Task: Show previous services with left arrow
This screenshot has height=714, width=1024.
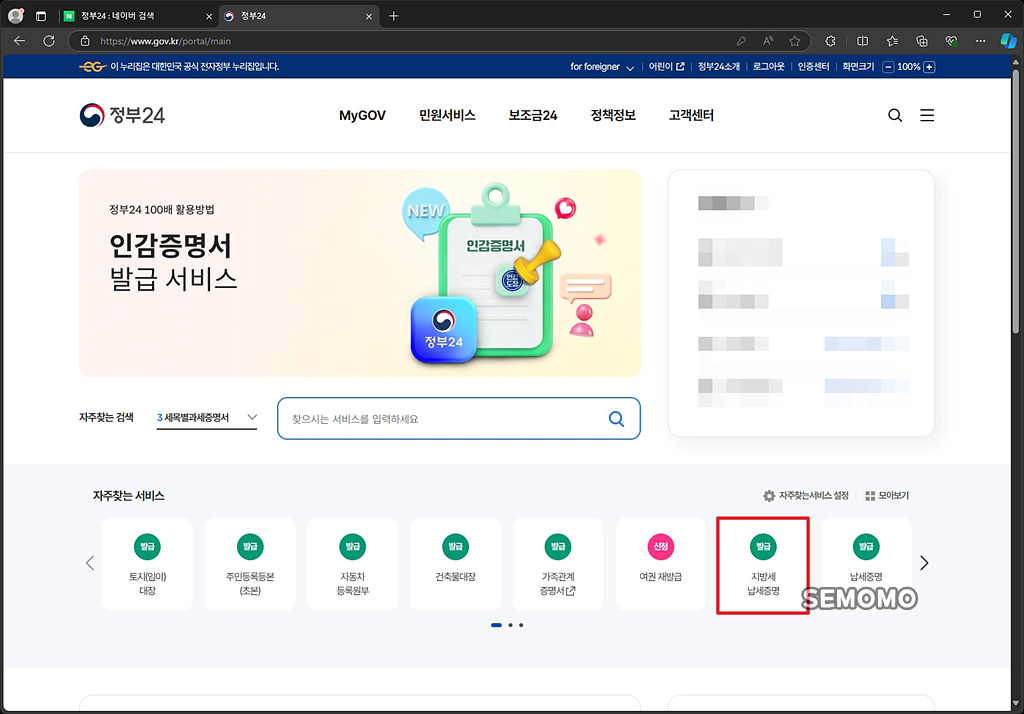Action: pyautogui.click(x=90, y=563)
